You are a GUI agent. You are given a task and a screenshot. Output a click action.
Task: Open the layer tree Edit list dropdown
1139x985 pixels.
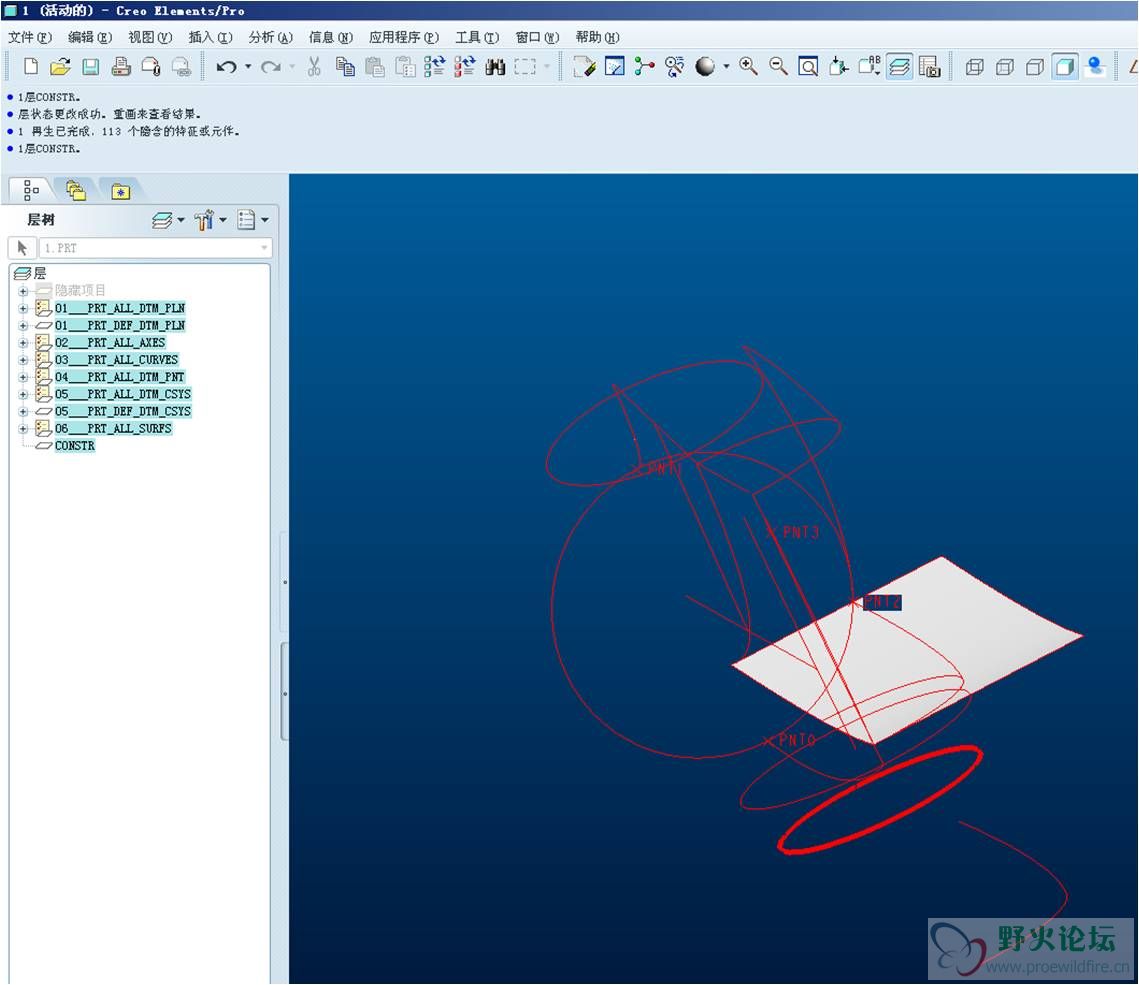[253, 219]
